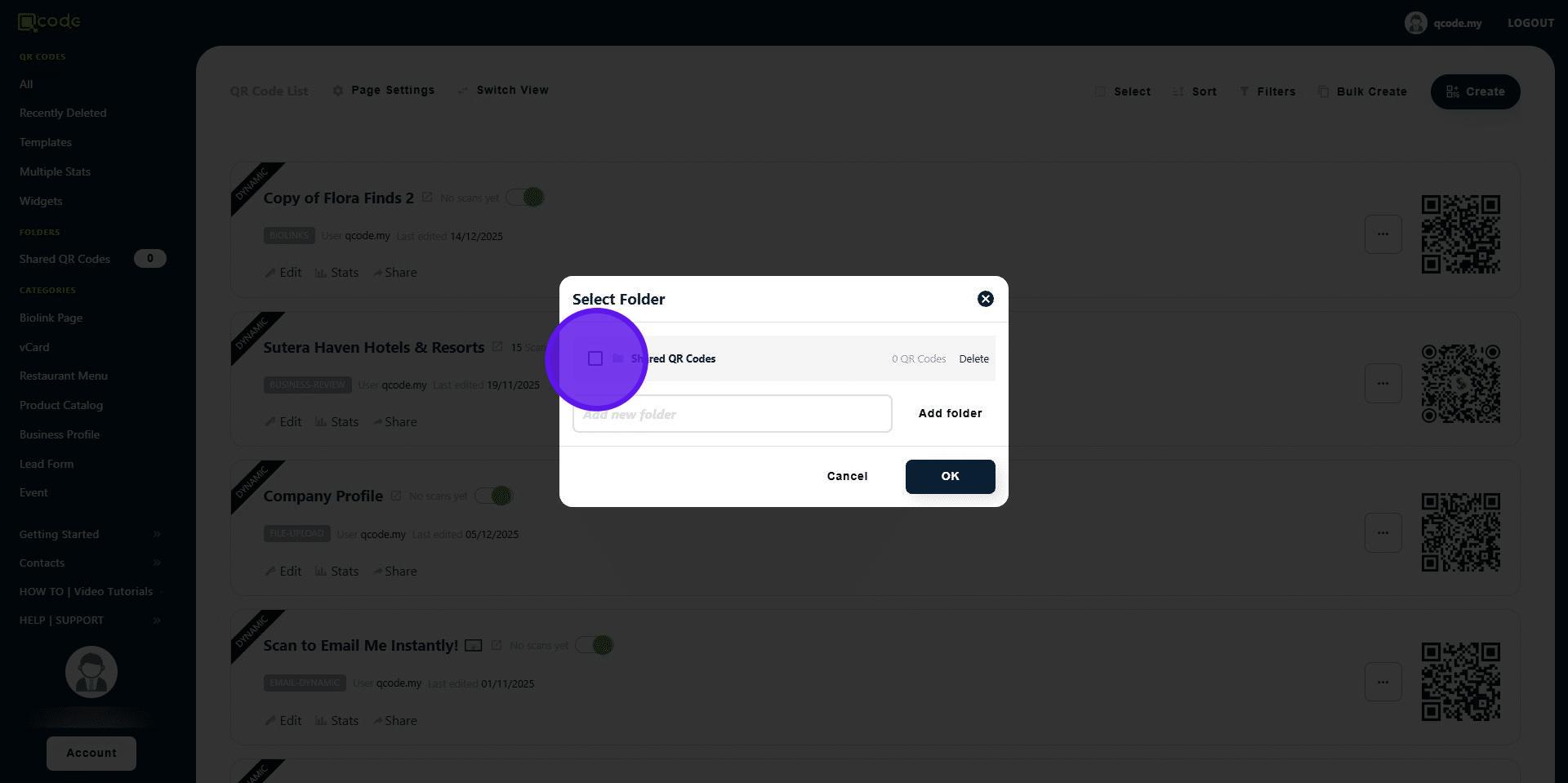Click the Company Profile QR code thumbnail
Screen dimensions: 1568x783
coord(1460,532)
